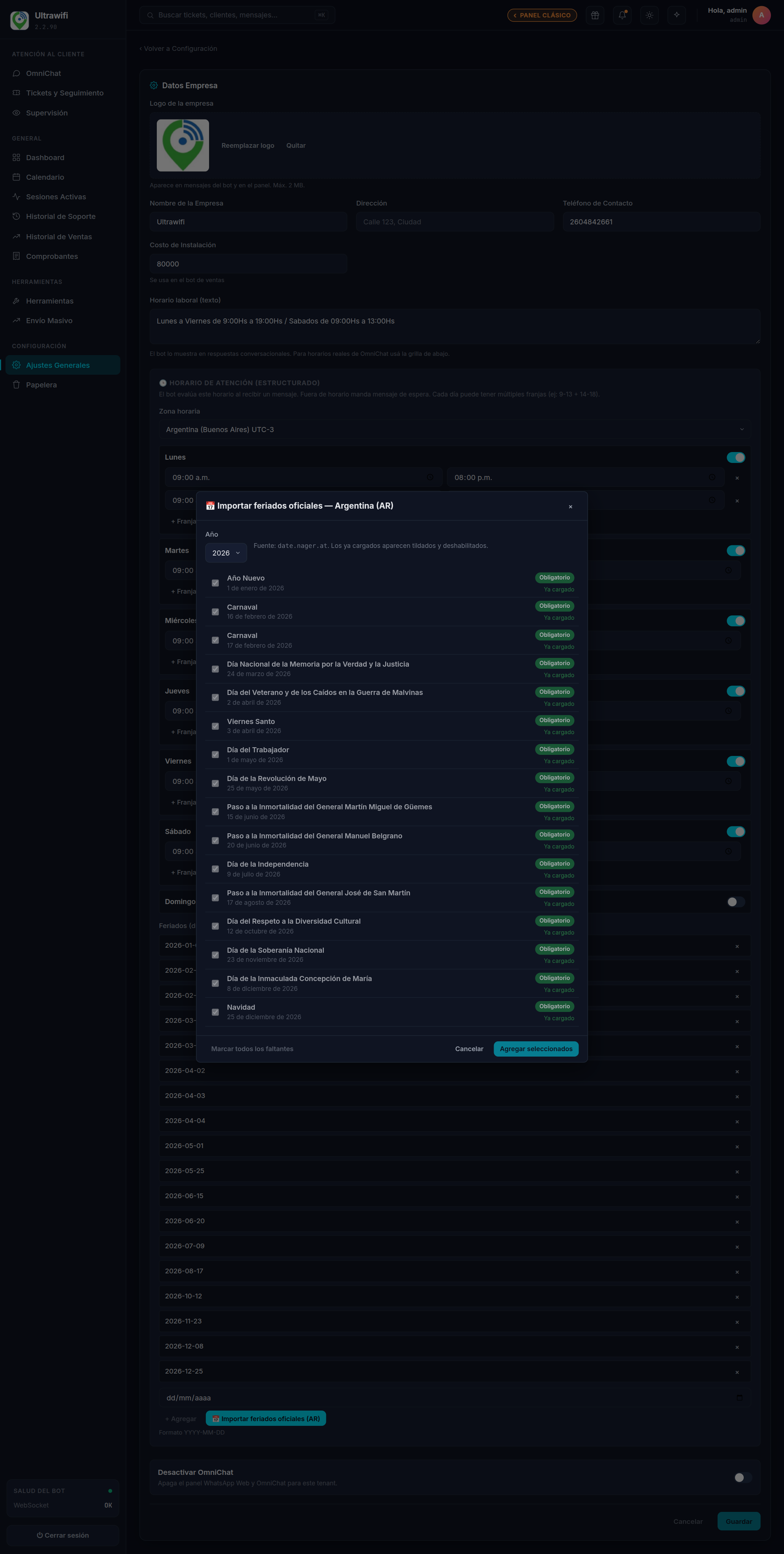Toggle Día del Trabajador checkbox

tap(215, 755)
